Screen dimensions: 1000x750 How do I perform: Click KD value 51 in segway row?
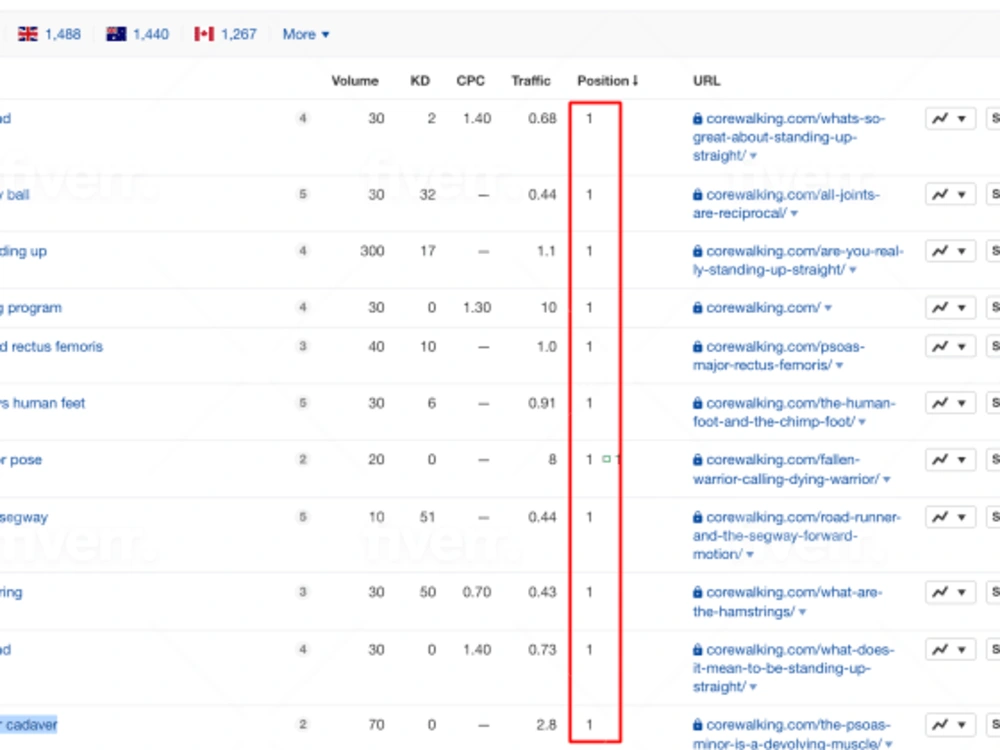428,517
